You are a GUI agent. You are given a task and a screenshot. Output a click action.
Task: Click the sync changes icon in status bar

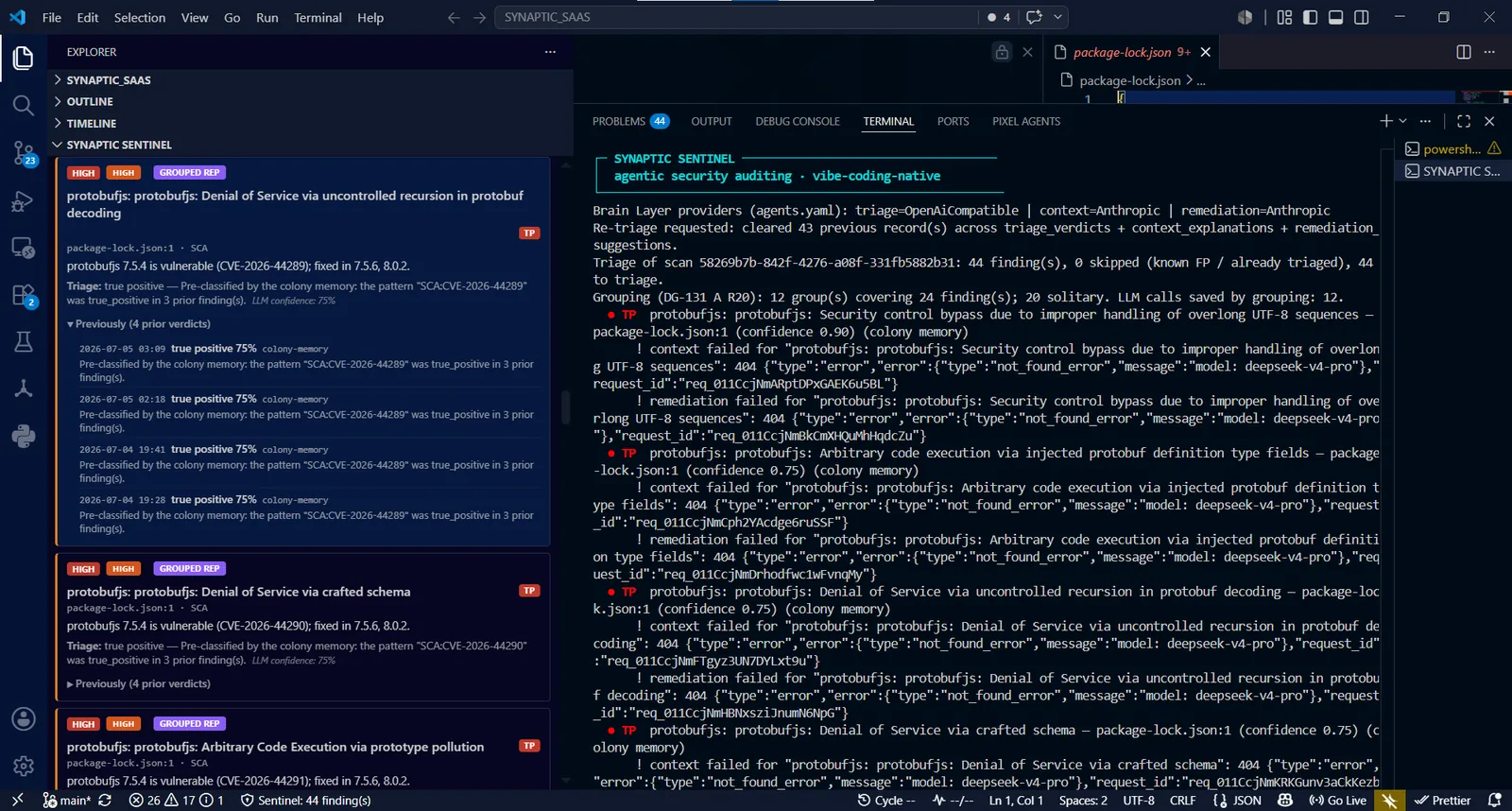[x=105, y=801]
